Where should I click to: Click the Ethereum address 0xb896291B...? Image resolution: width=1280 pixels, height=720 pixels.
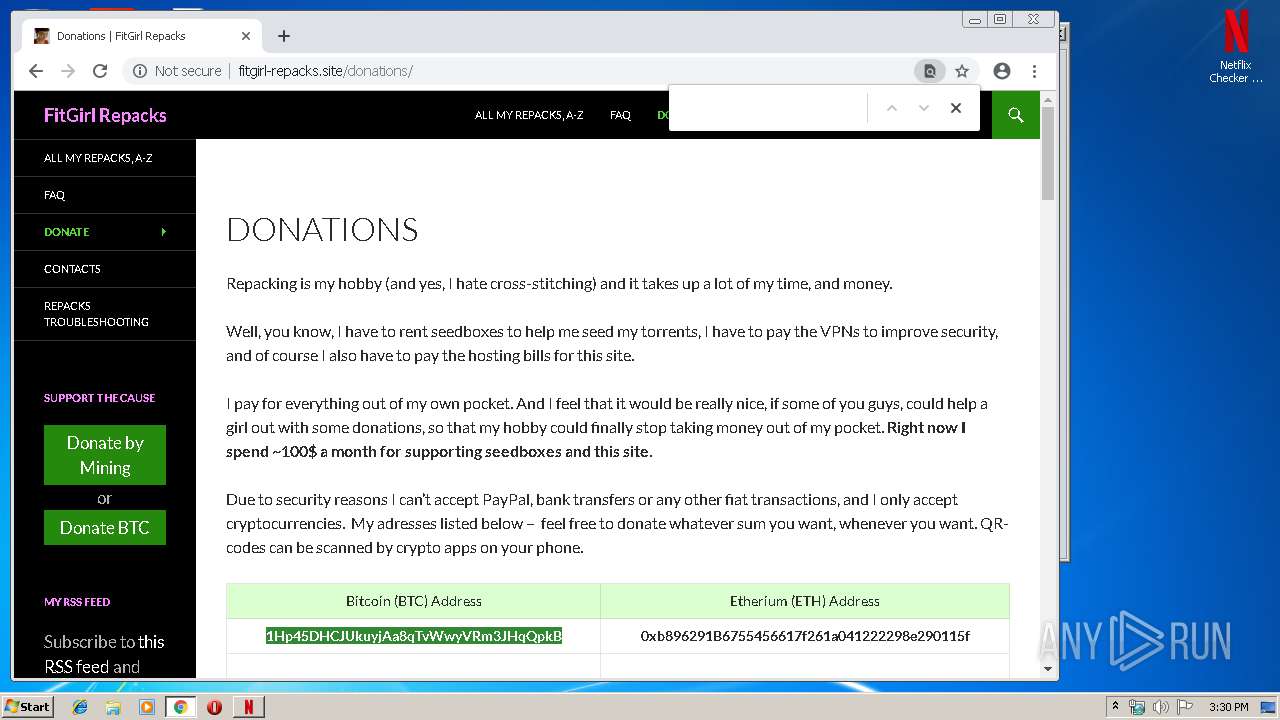[x=805, y=636]
